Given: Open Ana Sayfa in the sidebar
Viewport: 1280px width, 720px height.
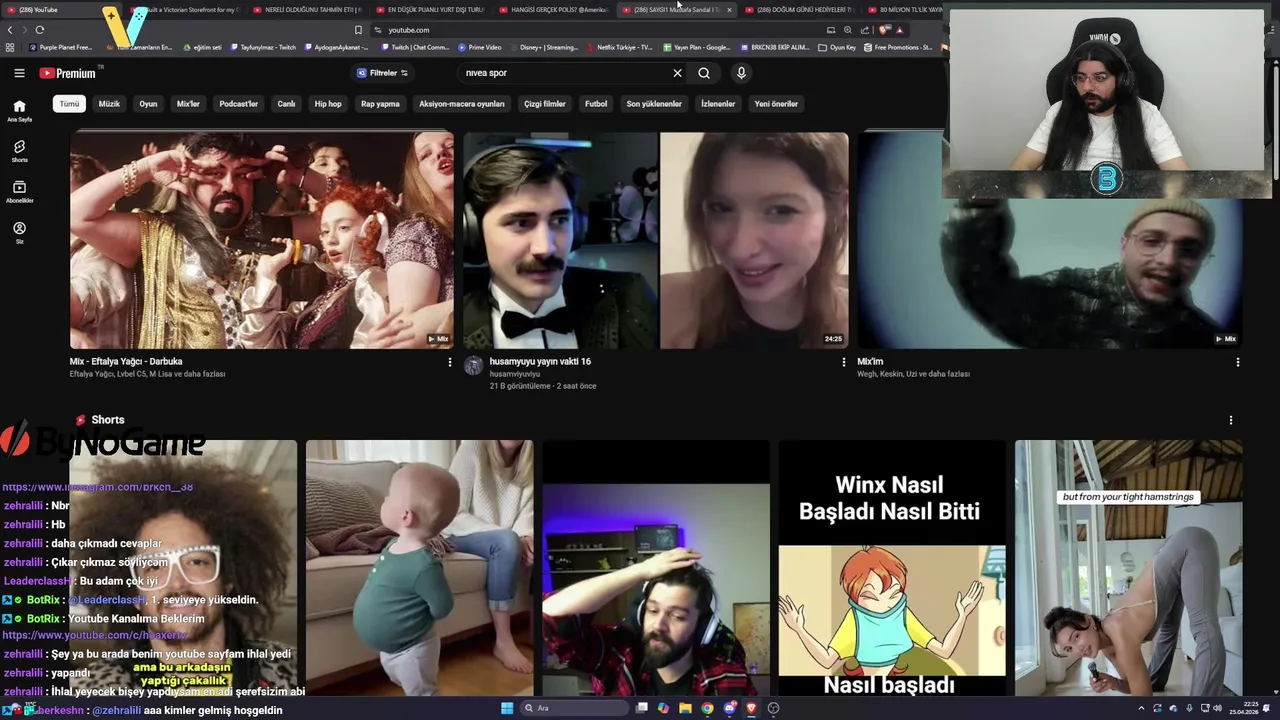Looking at the screenshot, I should tap(19, 110).
